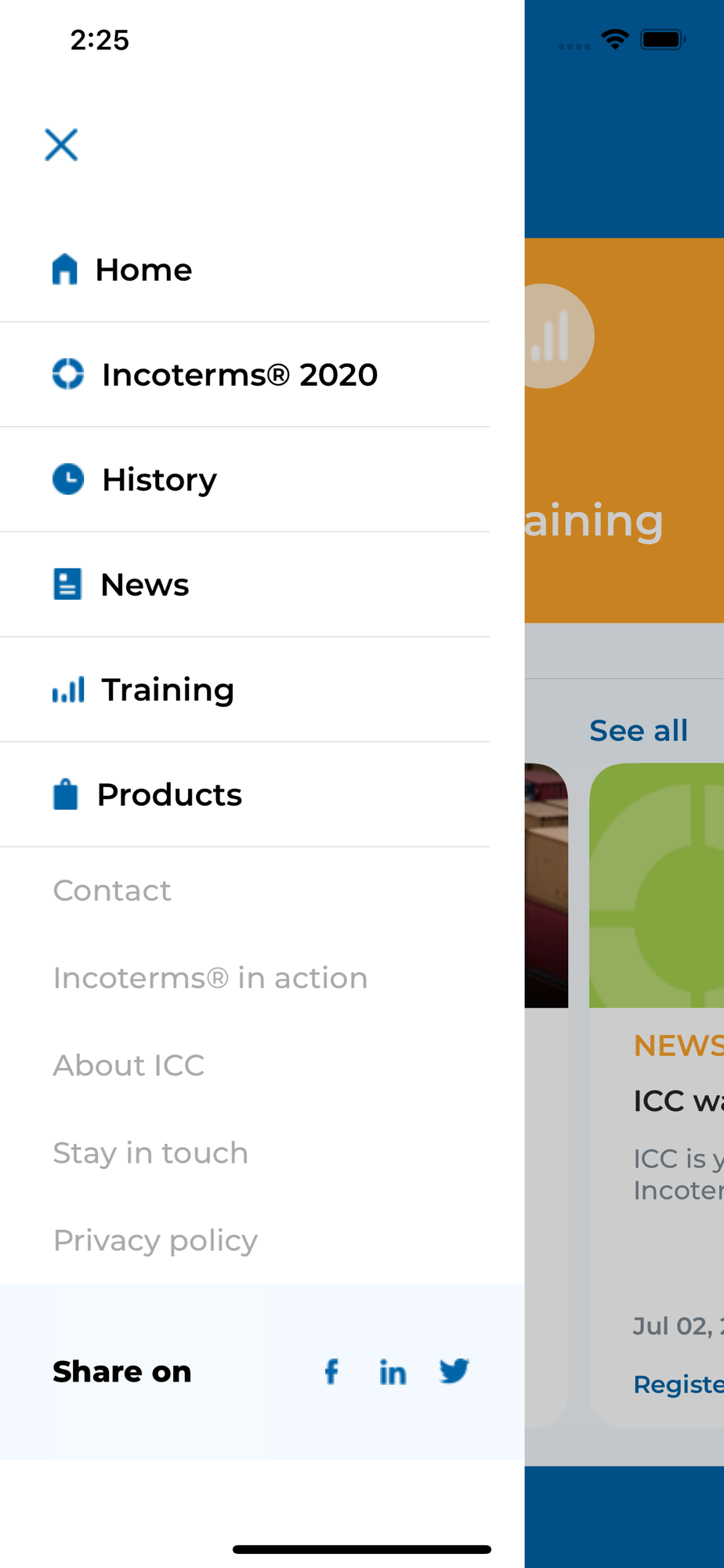Tap the News document icon
The image size is (724, 1568).
coord(67,584)
